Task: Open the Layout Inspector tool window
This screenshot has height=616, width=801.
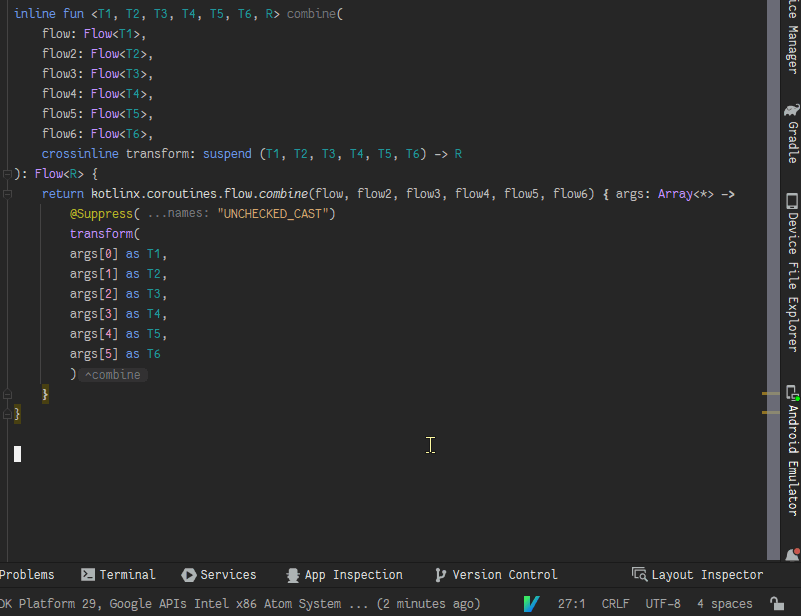Action: tap(698, 575)
